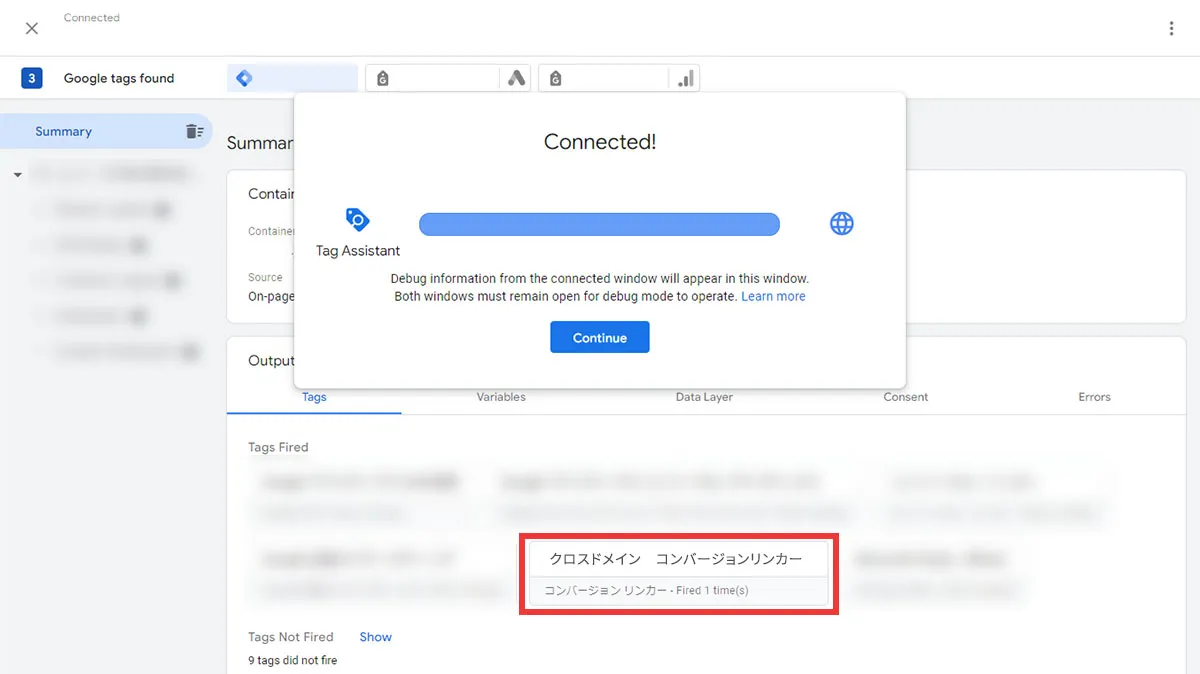The image size is (1200, 674).
Task: Show the tags that did not fire
Action: click(x=375, y=637)
